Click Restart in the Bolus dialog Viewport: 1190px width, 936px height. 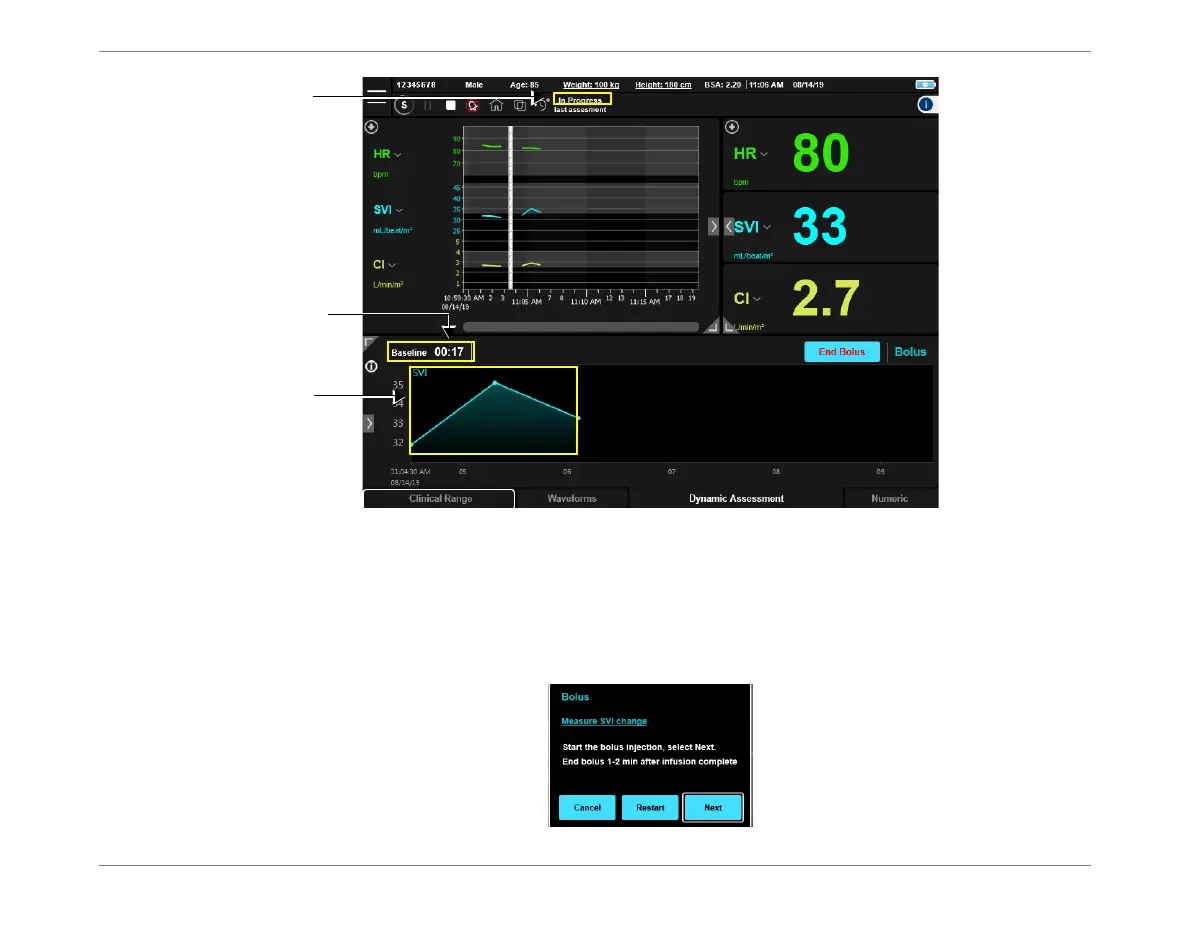pyautogui.click(x=650, y=808)
